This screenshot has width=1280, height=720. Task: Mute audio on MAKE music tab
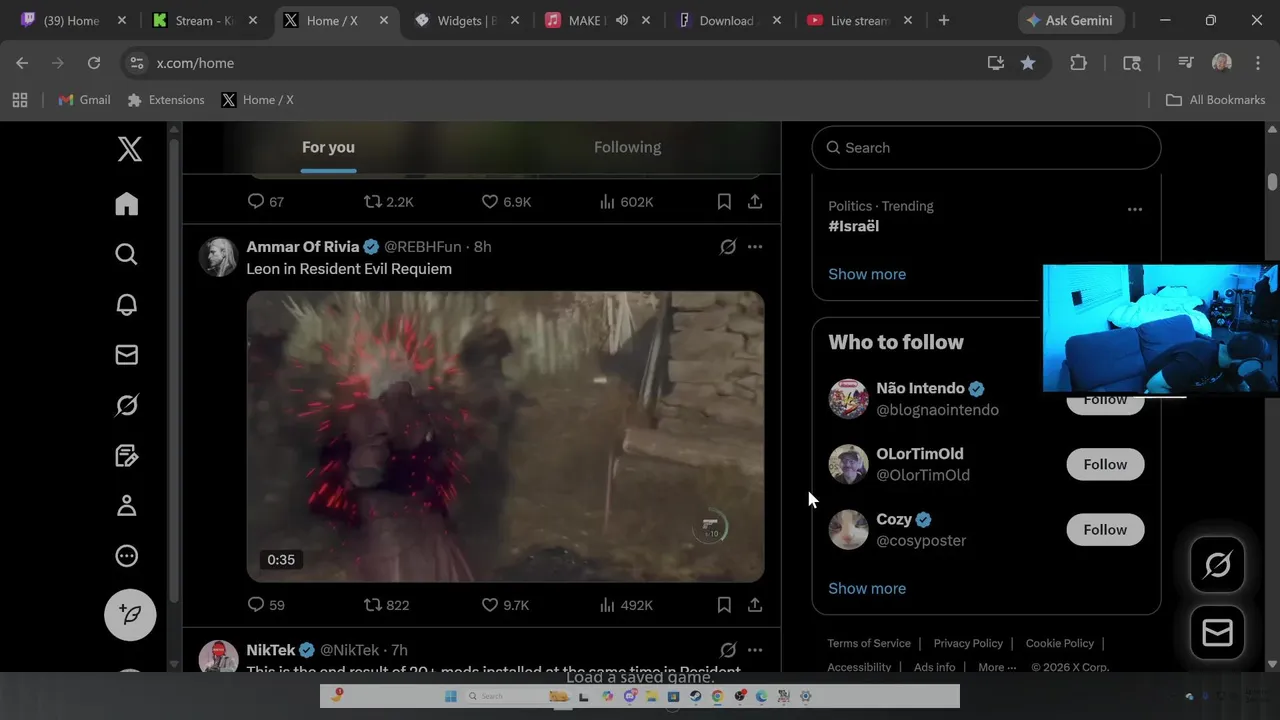[622, 20]
